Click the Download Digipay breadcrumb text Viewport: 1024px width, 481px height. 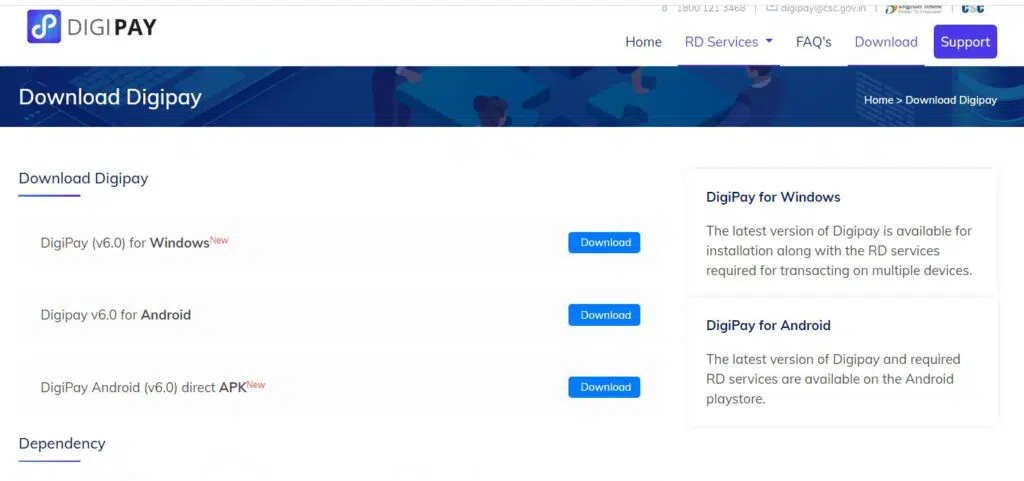point(951,100)
